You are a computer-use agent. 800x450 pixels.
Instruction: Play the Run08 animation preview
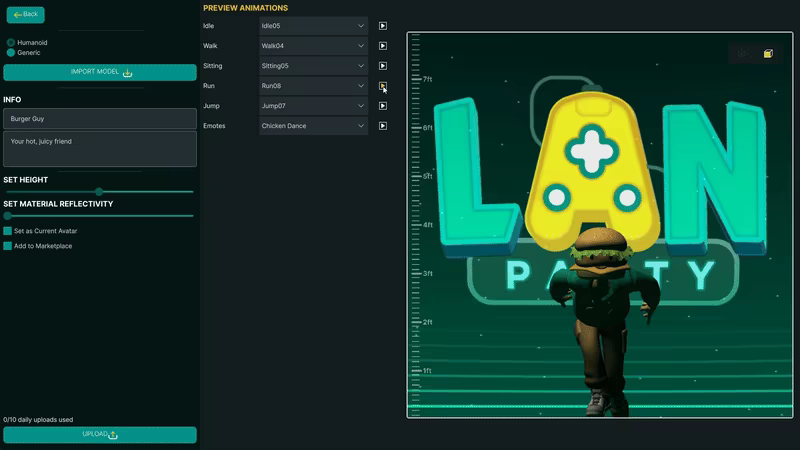(x=383, y=86)
